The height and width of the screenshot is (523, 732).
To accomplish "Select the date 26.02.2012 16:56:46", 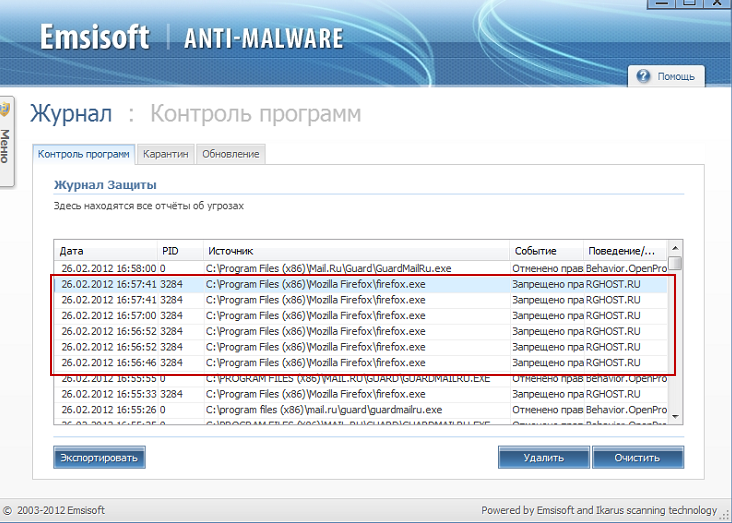I will click(109, 363).
